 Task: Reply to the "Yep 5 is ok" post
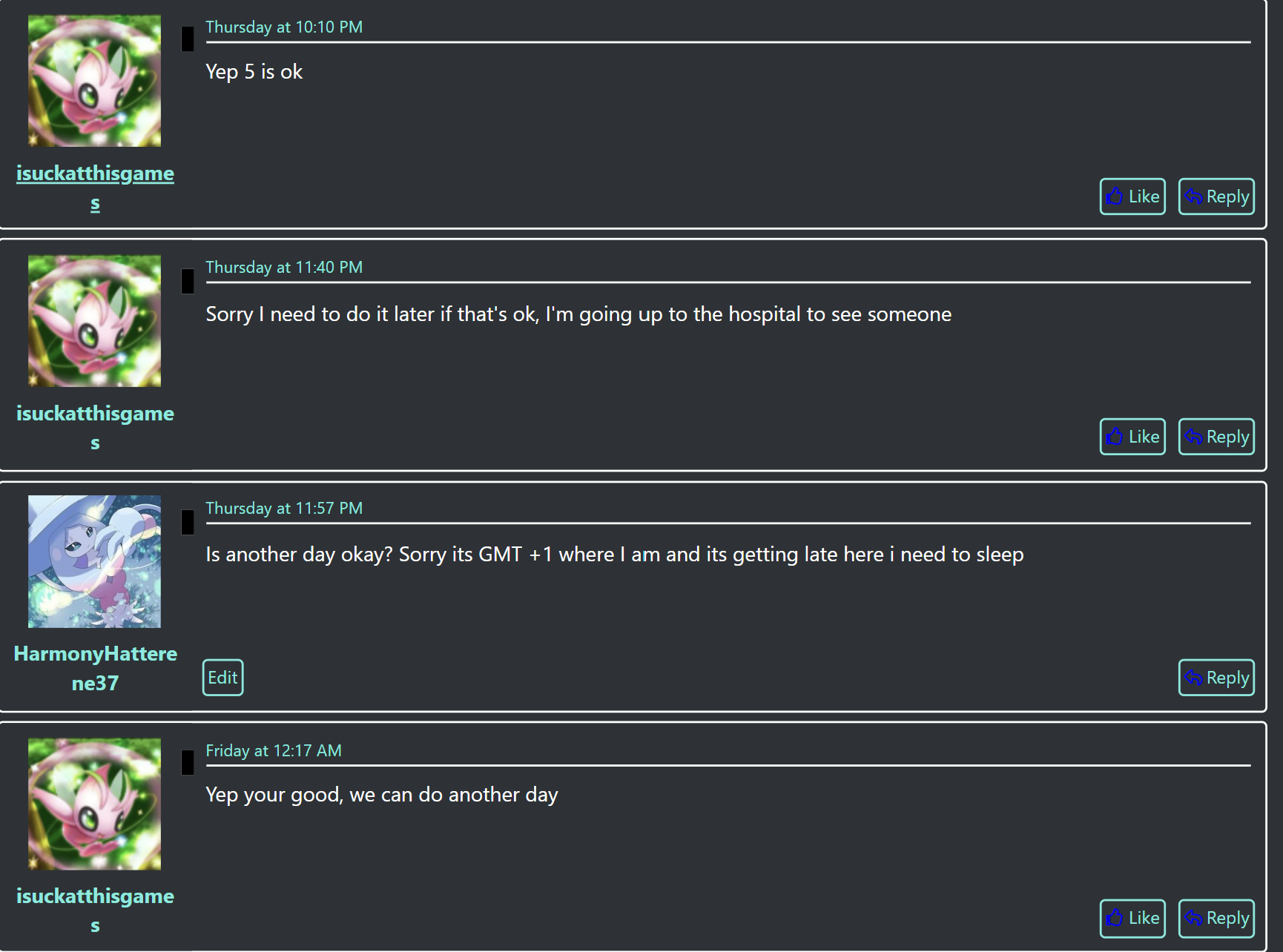tap(1216, 196)
